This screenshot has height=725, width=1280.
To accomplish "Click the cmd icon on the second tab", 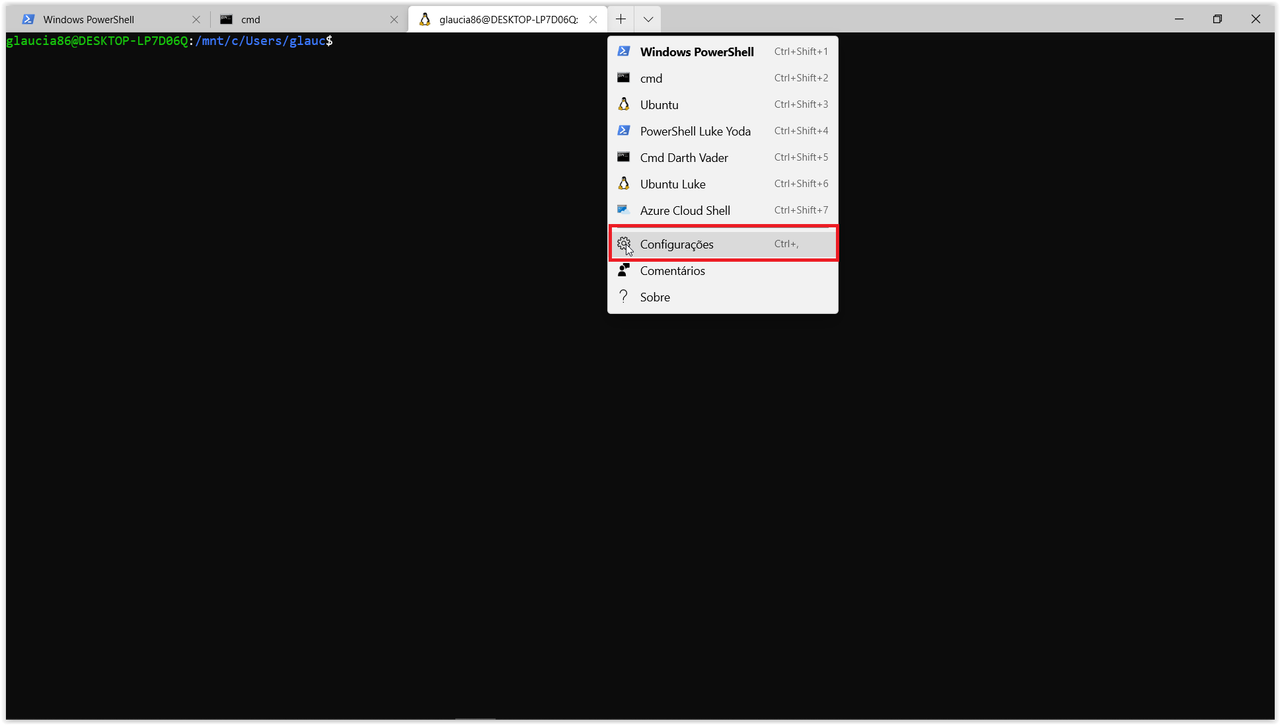I will pos(227,19).
